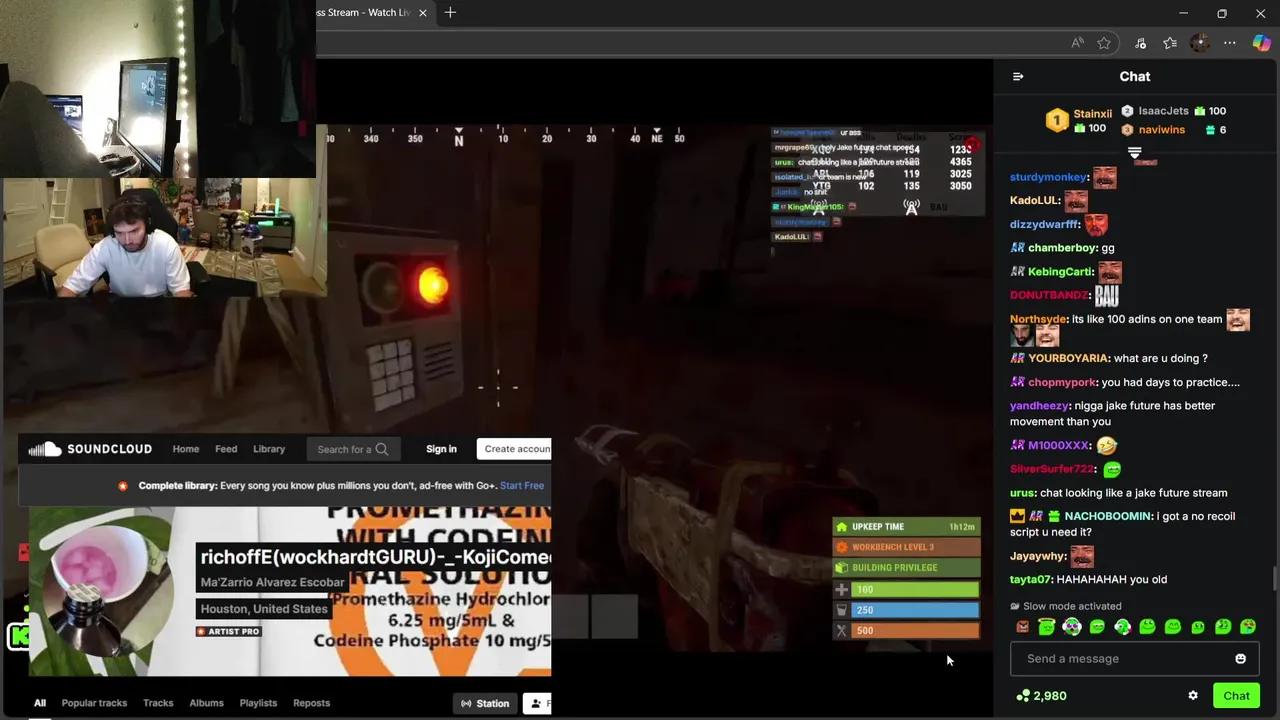Click the gold rank 1 badge
This screenshot has height=720, width=1280.
(1057, 121)
